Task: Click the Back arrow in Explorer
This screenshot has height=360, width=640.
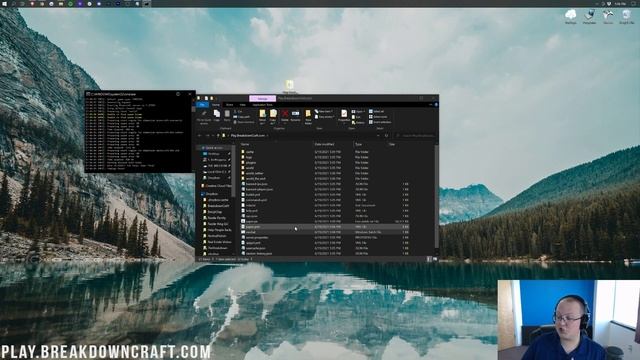Action: coord(200,136)
